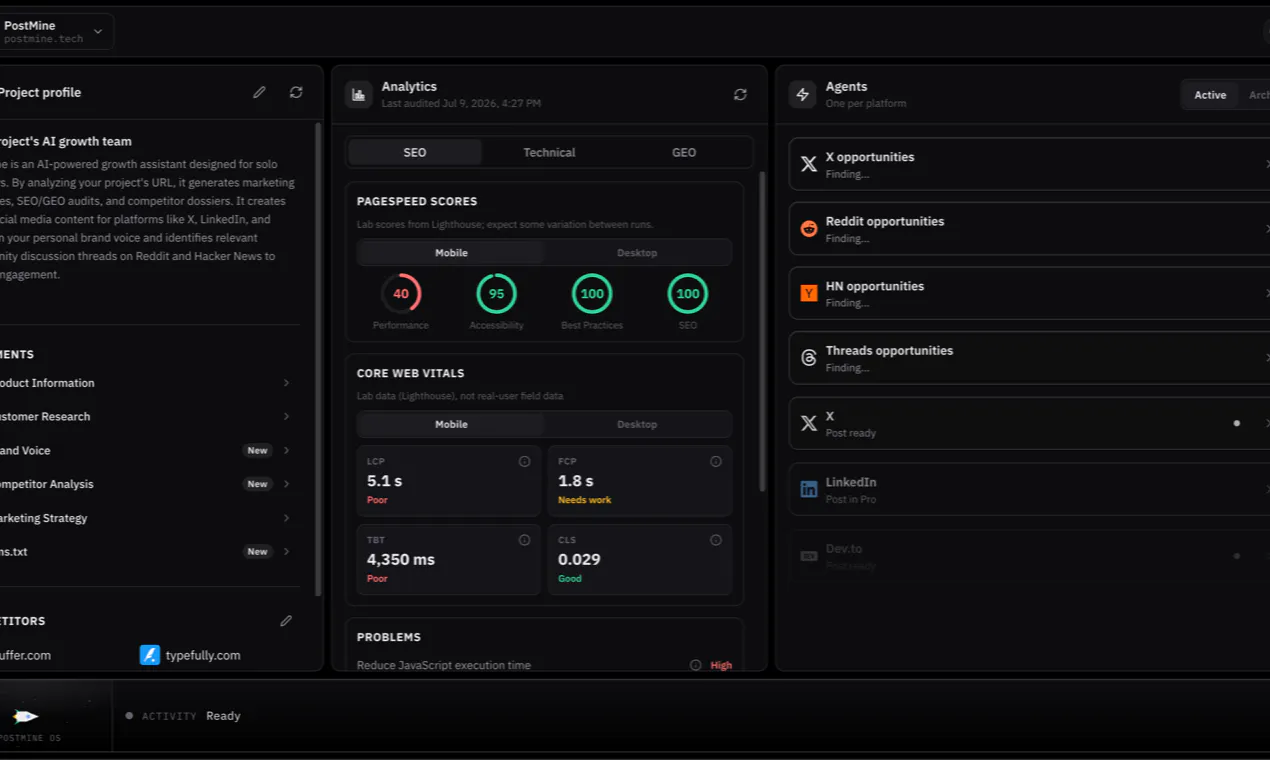Image resolution: width=1270 pixels, height=760 pixels.
Task: Switch to the GEO analytics tab
Action: click(684, 152)
